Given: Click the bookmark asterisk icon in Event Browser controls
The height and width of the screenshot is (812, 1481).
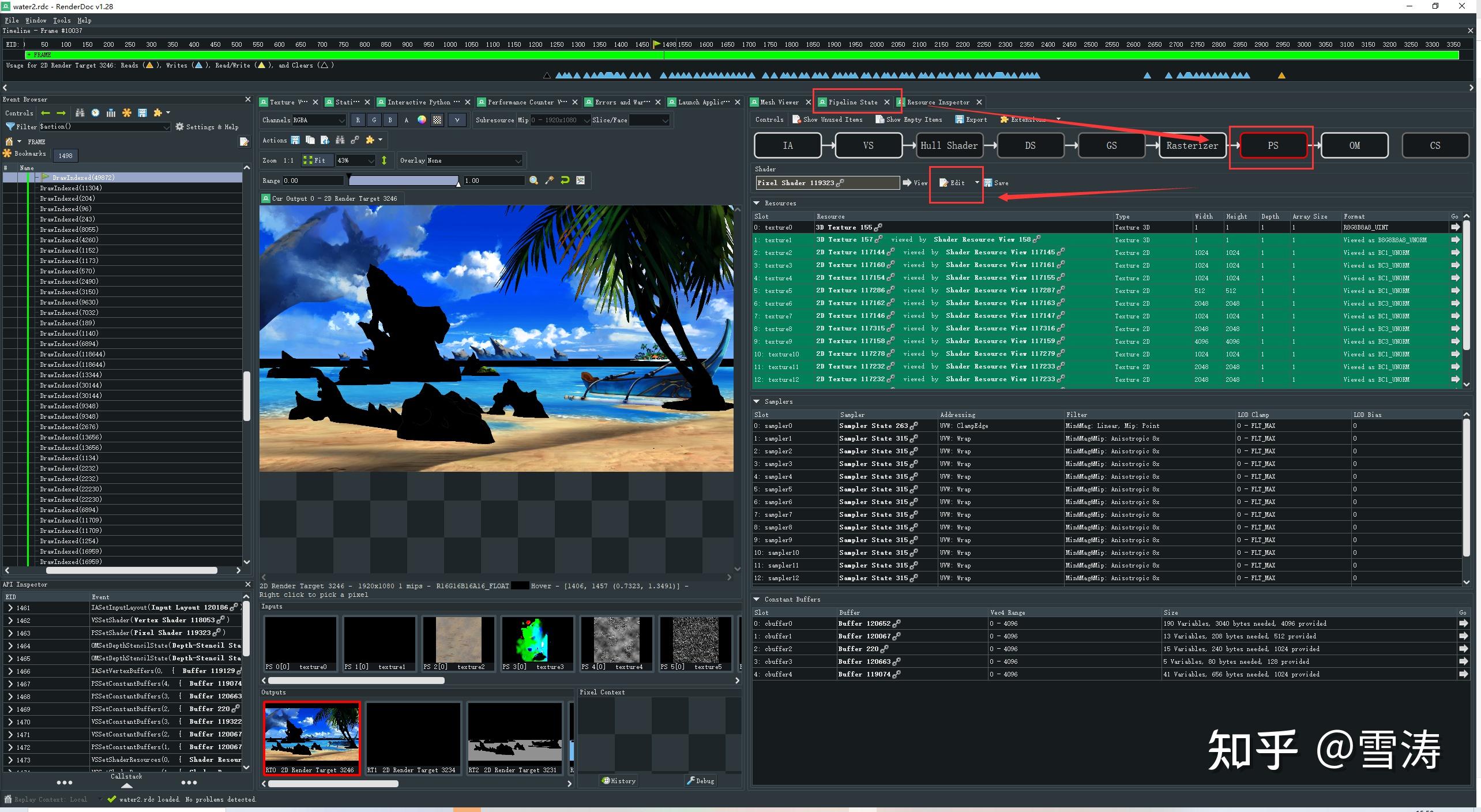Looking at the screenshot, I should (x=127, y=113).
